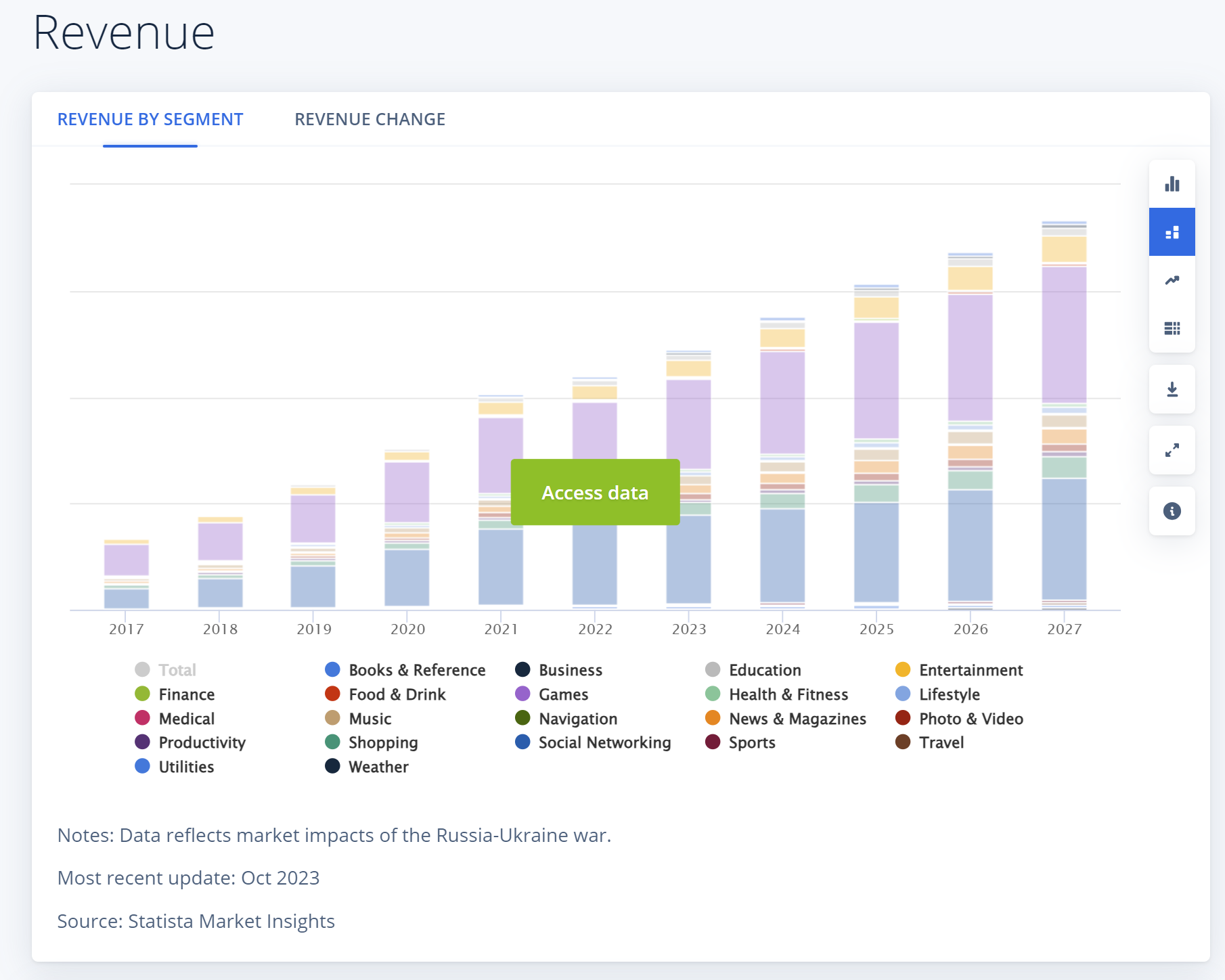Screen dimensions: 1225x980
Task: Toggle the Weather legend item
Action: coord(378,767)
